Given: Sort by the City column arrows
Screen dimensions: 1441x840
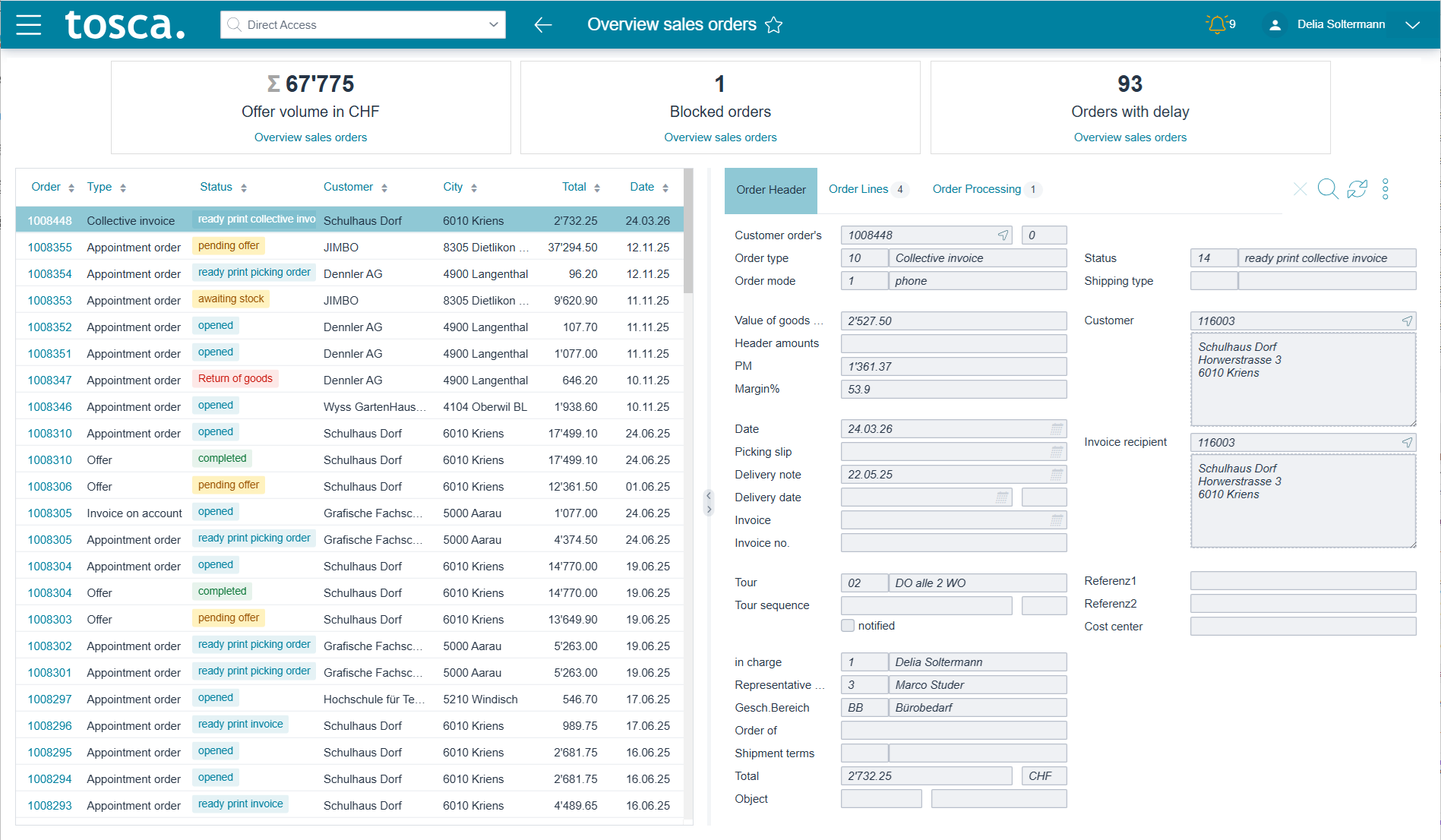Looking at the screenshot, I should click(474, 188).
